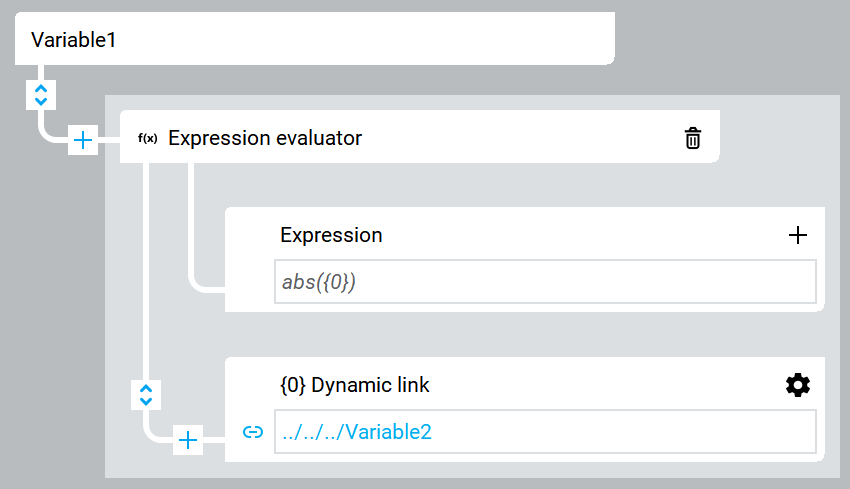Screen dimensions: 850x489
Task: Select the Expression evaluator title
Action: point(265,138)
